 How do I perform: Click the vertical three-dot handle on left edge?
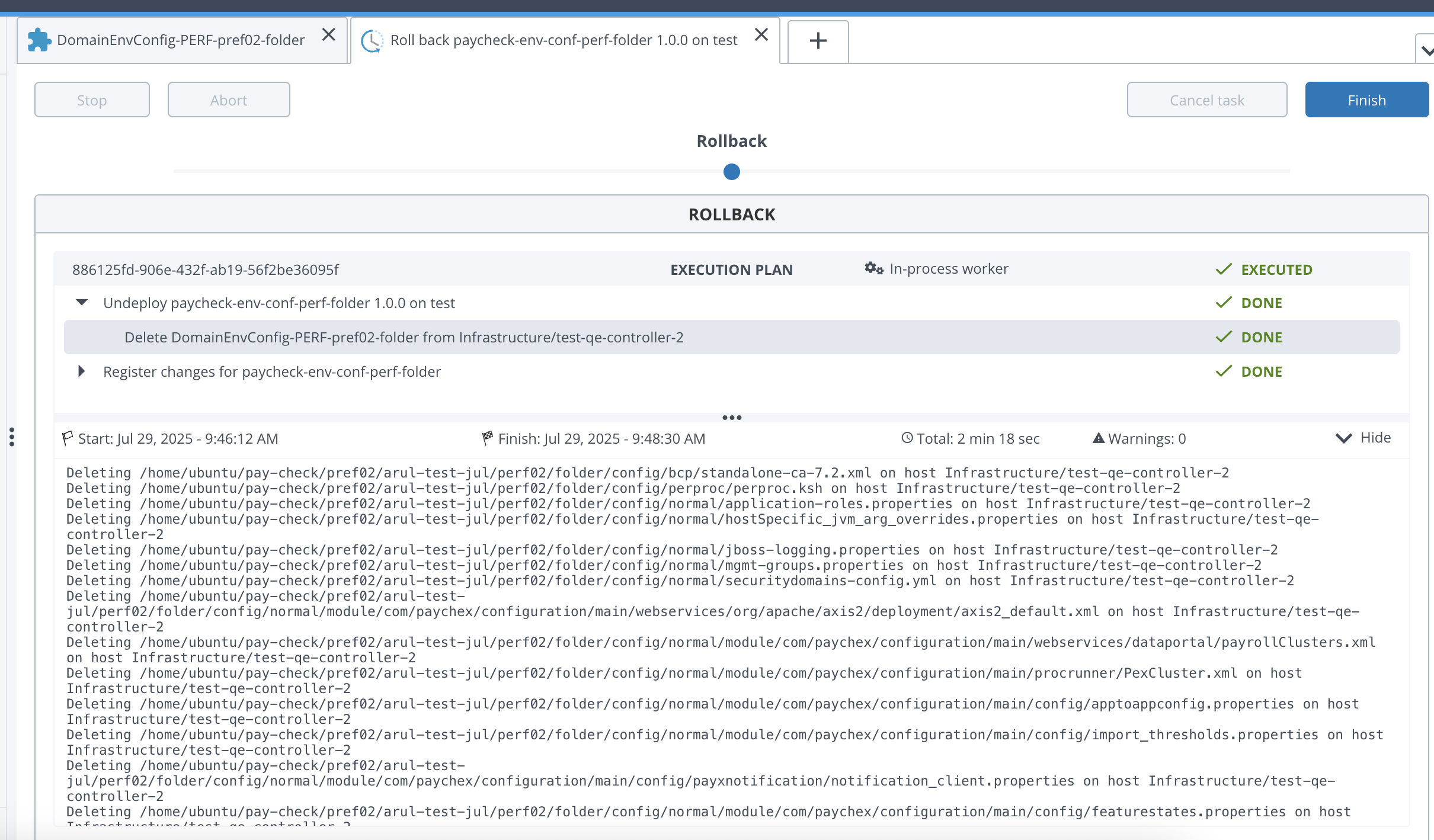12,437
